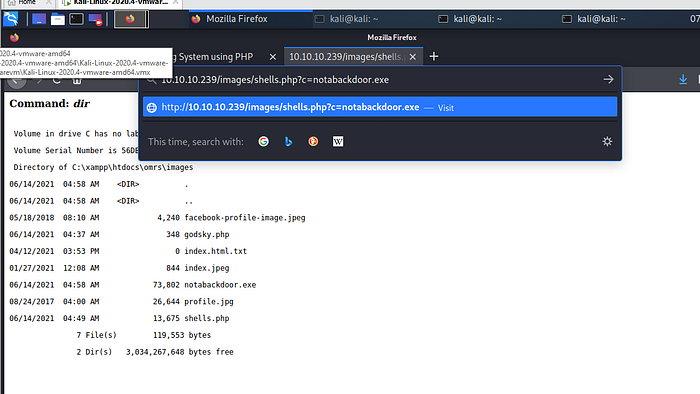Viewport: 700px width, 394px height.
Task: Click the home button in toolbar
Action: (77, 81)
